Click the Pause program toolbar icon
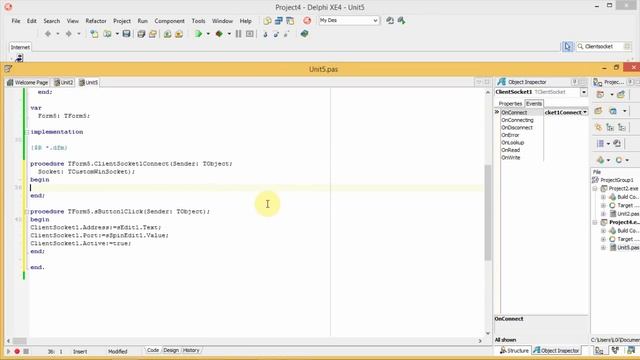 click(x=239, y=34)
